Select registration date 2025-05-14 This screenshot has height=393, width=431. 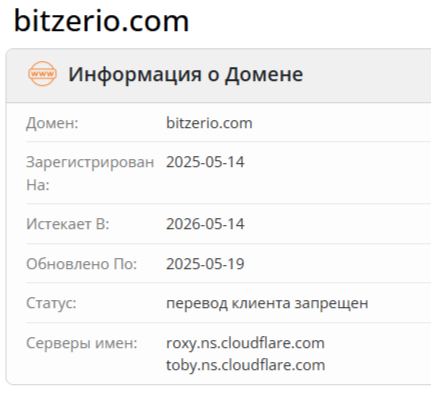[x=205, y=162]
